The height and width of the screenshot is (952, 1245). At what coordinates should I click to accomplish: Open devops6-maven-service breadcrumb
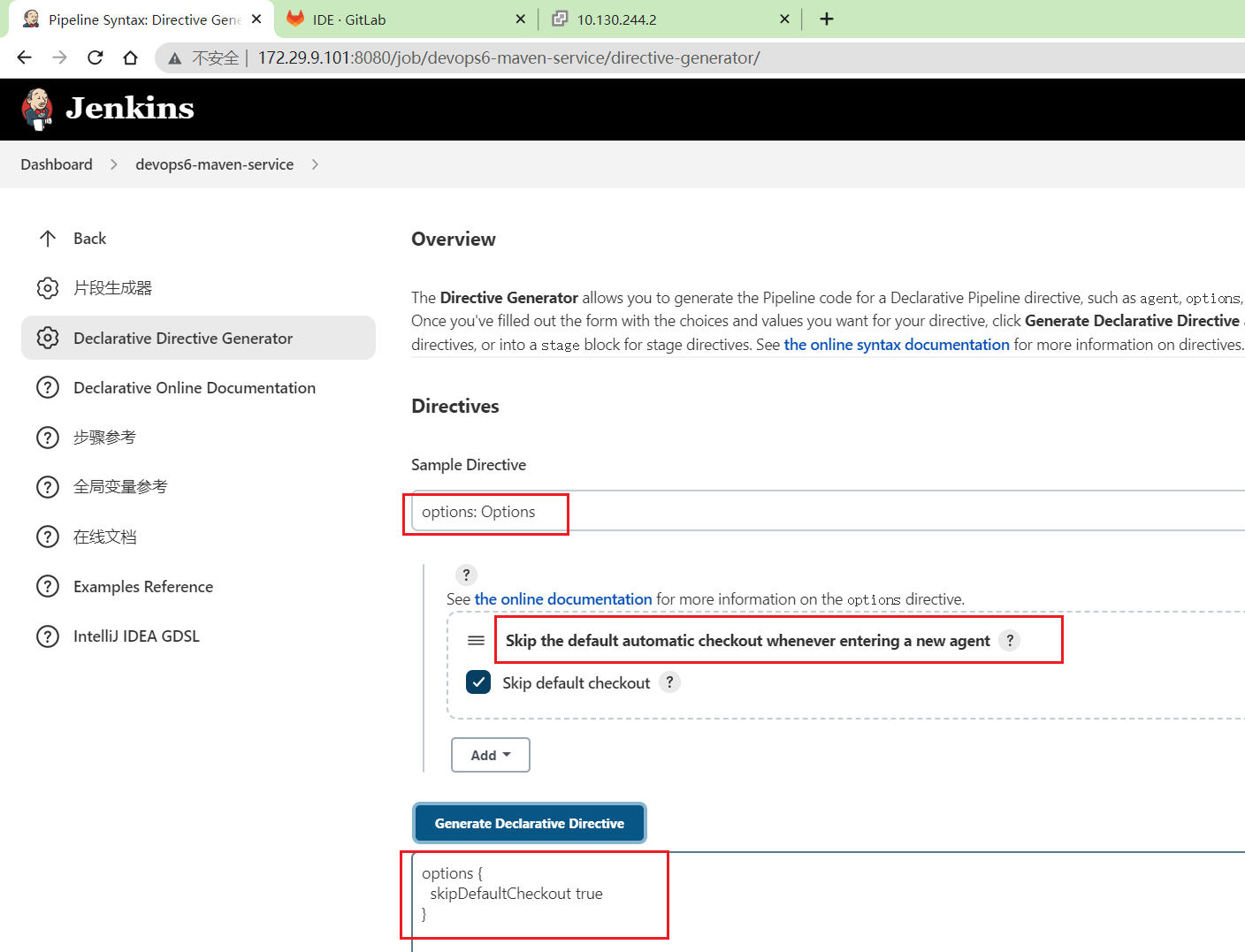(214, 164)
